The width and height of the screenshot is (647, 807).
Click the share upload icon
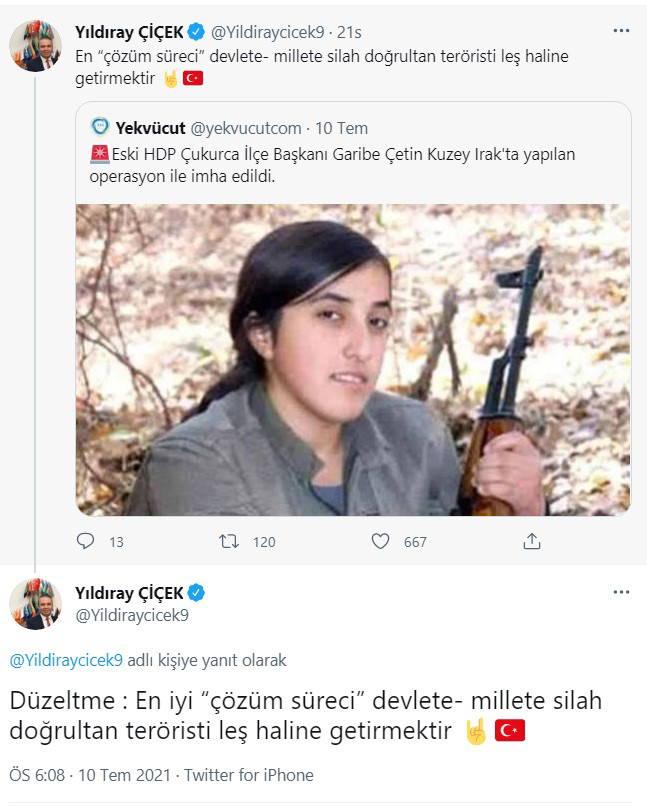[x=532, y=541]
